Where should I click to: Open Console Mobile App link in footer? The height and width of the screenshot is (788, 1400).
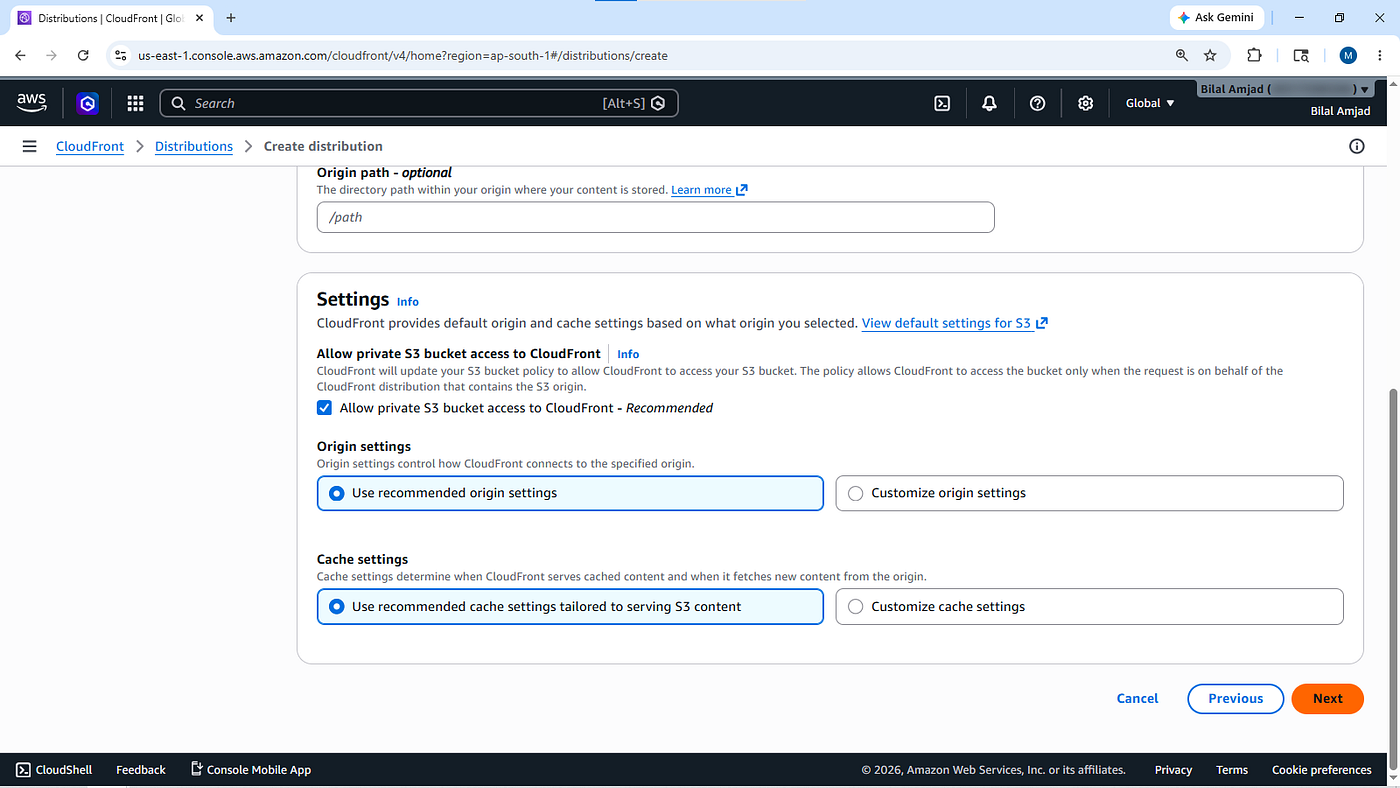click(x=251, y=770)
